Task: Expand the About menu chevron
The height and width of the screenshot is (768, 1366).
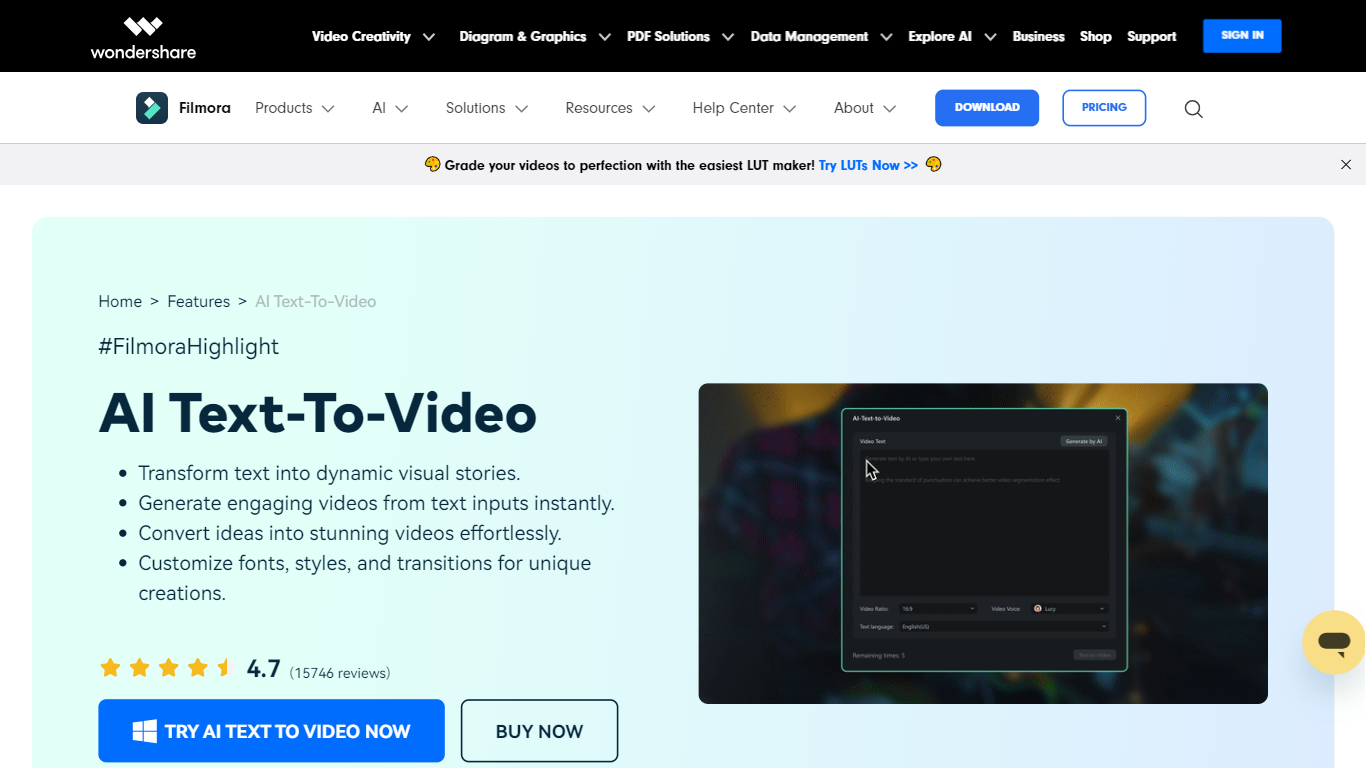Action: [x=890, y=109]
